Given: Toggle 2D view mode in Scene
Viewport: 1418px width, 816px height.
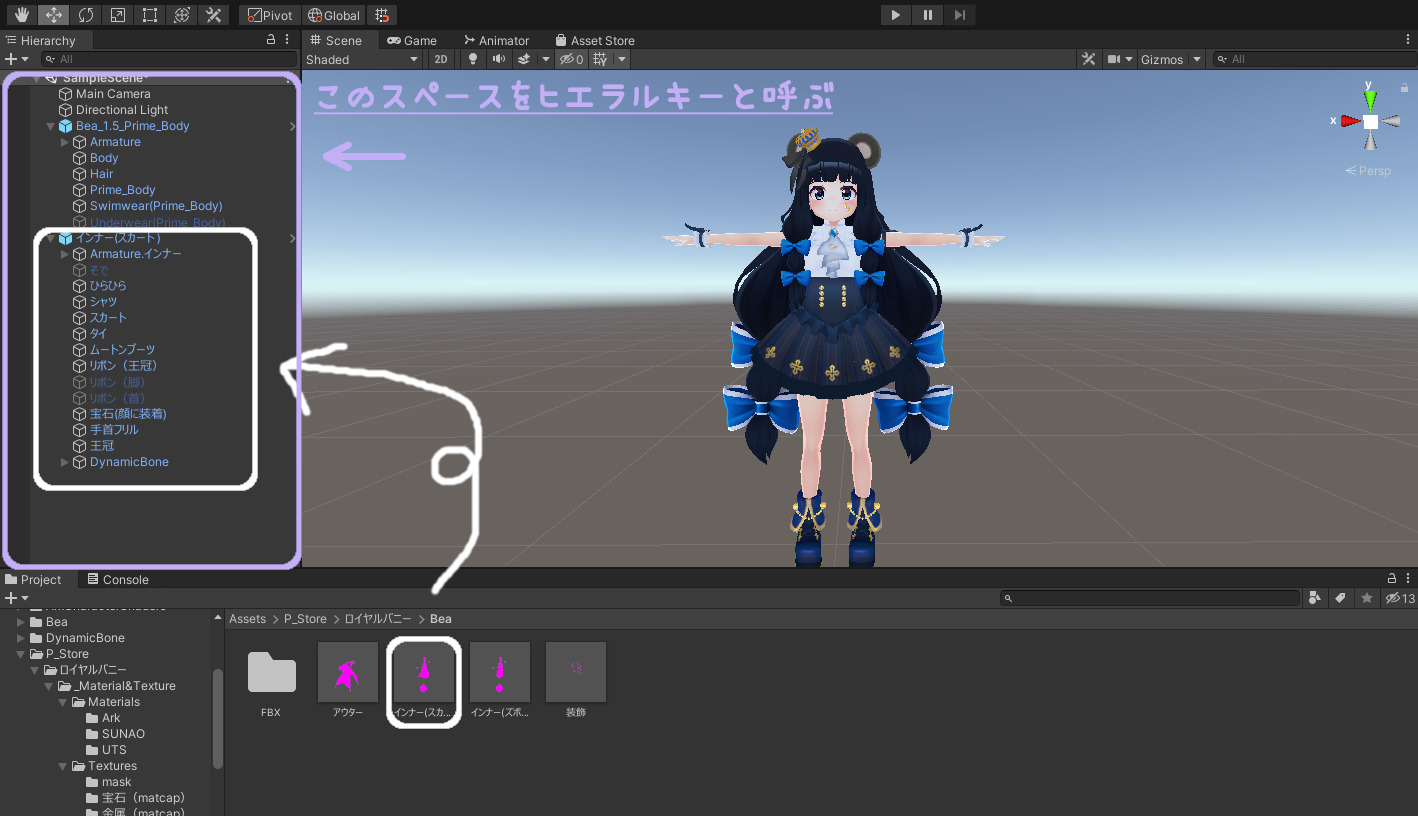Looking at the screenshot, I should (x=440, y=59).
